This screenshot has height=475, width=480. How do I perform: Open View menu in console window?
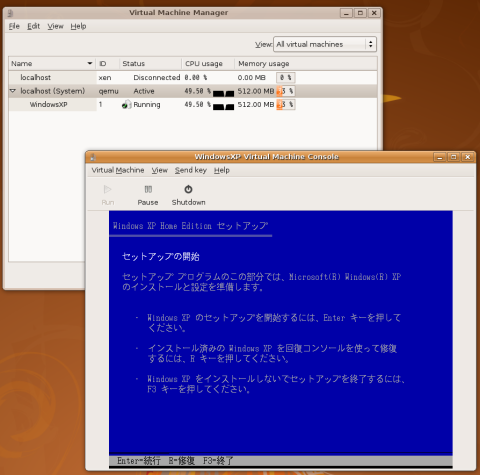click(160, 170)
